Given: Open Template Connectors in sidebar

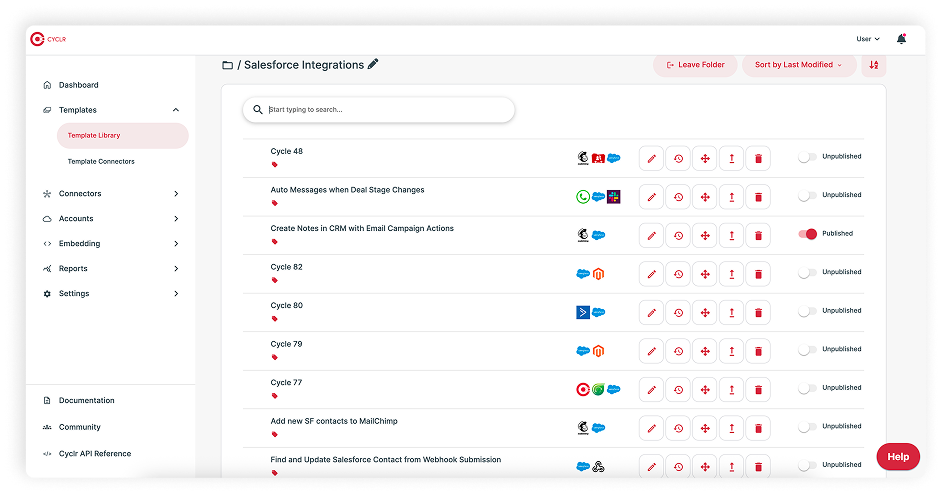Looking at the screenshot, I should pyautogui.click(x=101, y=162).
